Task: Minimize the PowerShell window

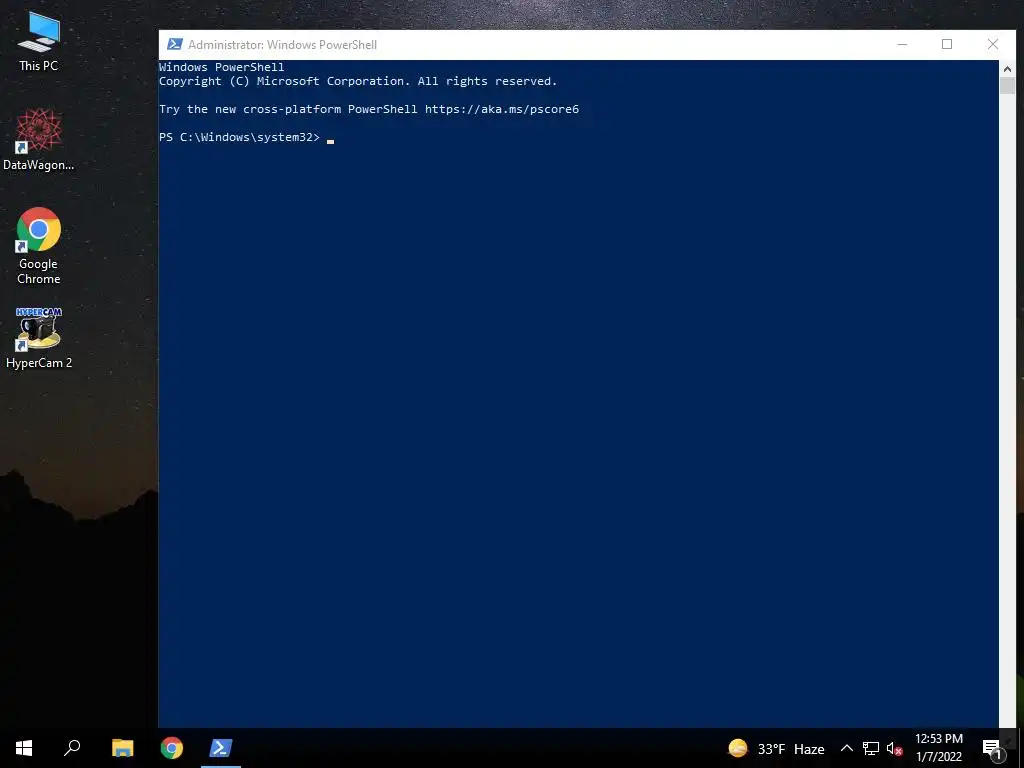Action: (x=902, y=44)
